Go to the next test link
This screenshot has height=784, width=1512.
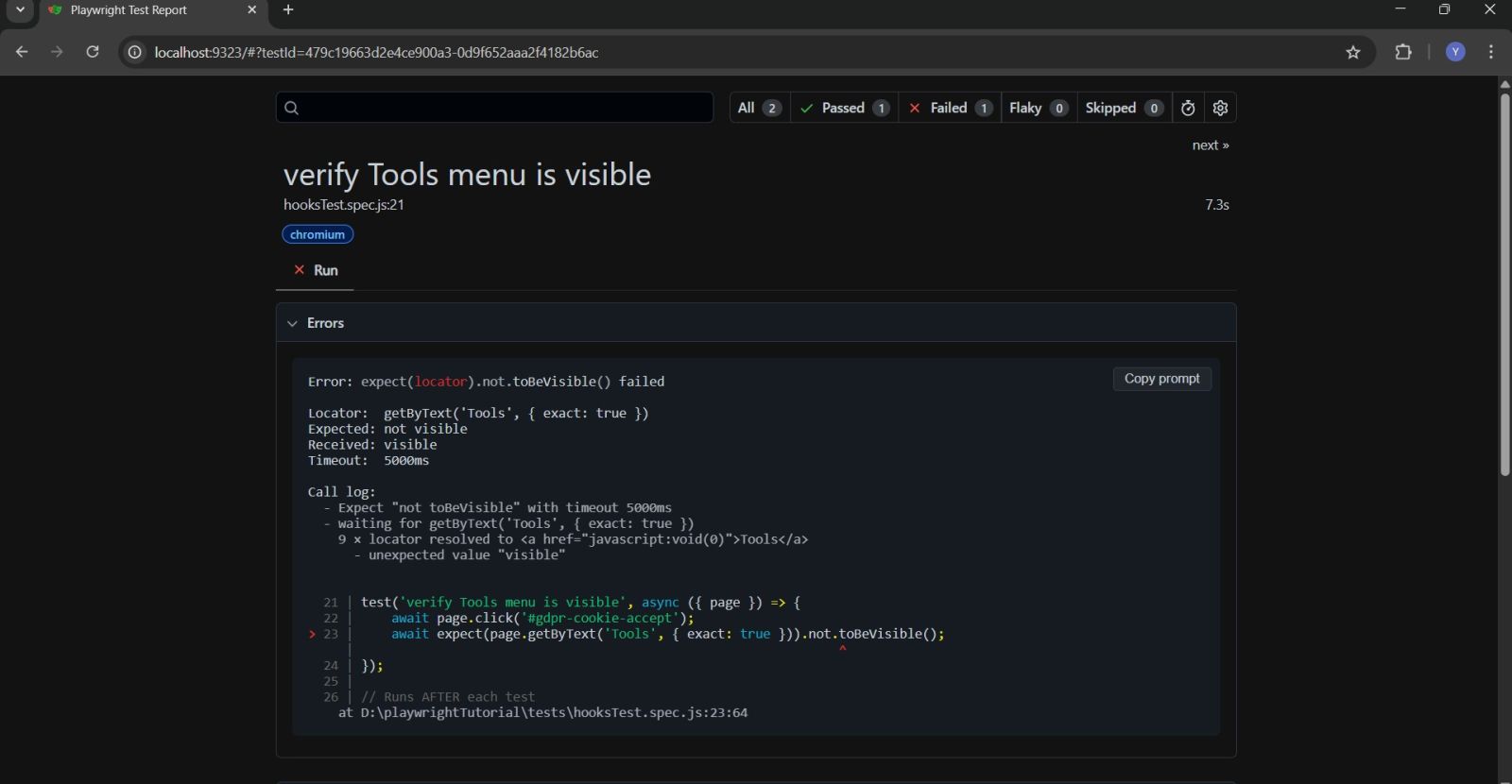pyautogui.click(x=1210, y=145)
